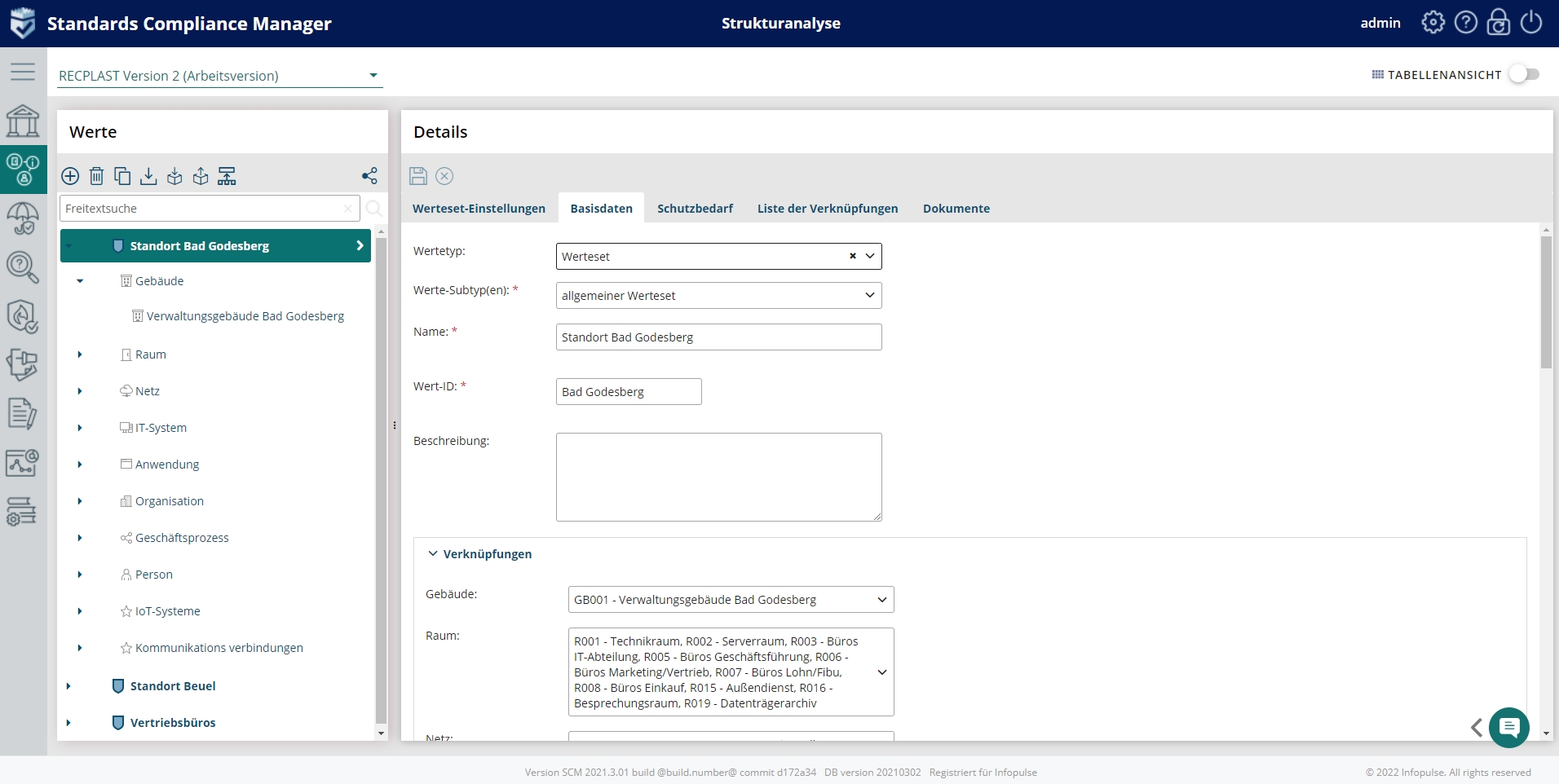The width and height of the screenshot is (1559, 784).
Task: Open the Werte-Subtyp(en) dropdown
Action: pyautogui.click(x=718, y=295)
